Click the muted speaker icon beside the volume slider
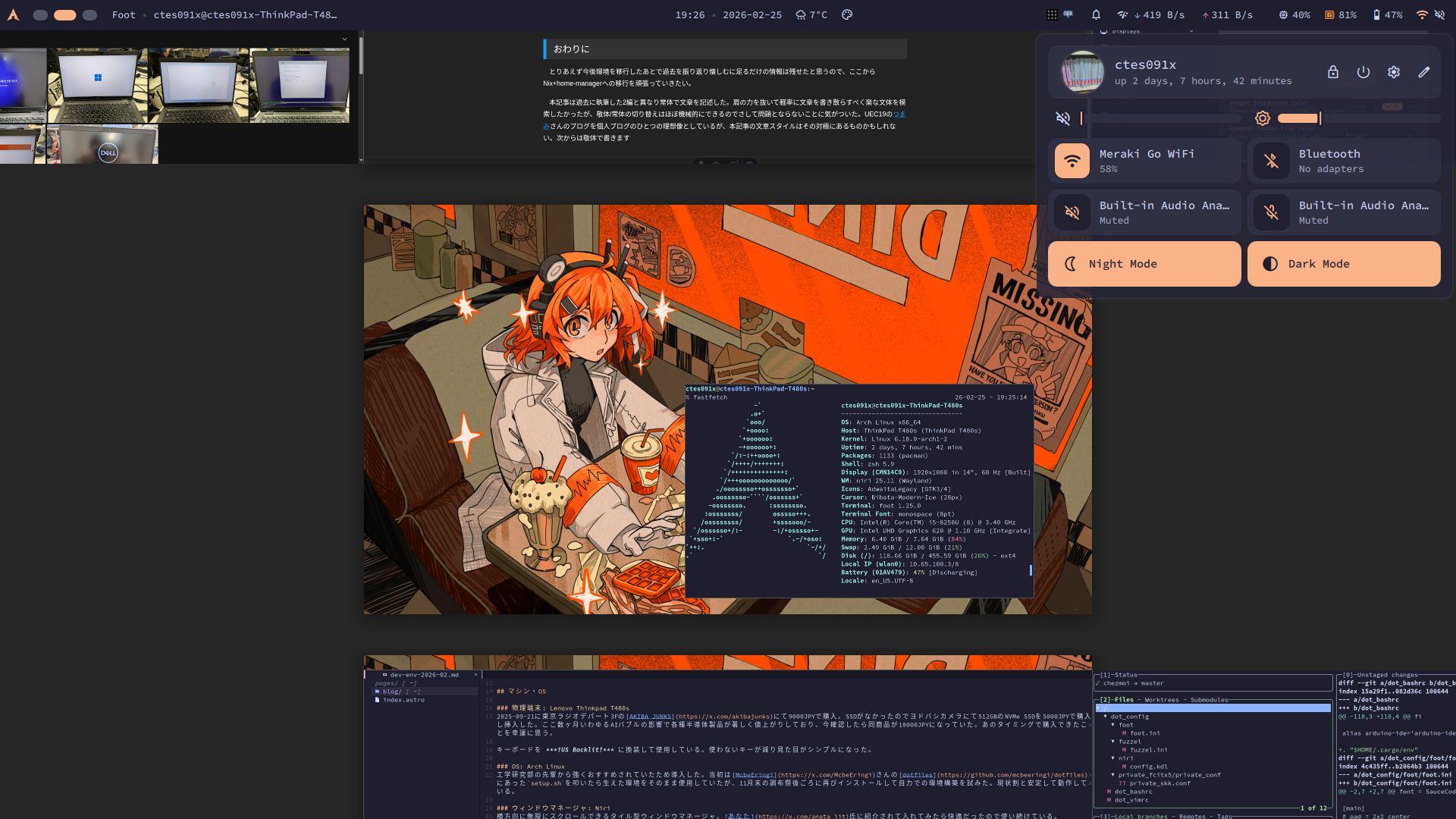Screen dimensions: 1456x819 click(1063, 118)
